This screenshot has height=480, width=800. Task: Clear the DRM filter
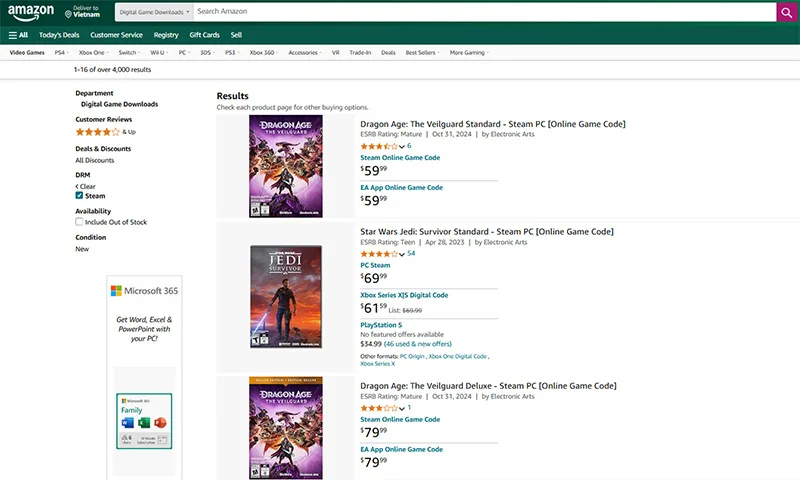[x=86, y=187]
